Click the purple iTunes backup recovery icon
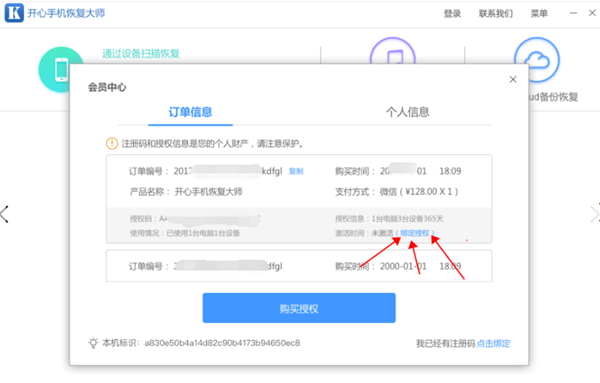This screenshot has height=383, width=600. click(x=393, y=51)
